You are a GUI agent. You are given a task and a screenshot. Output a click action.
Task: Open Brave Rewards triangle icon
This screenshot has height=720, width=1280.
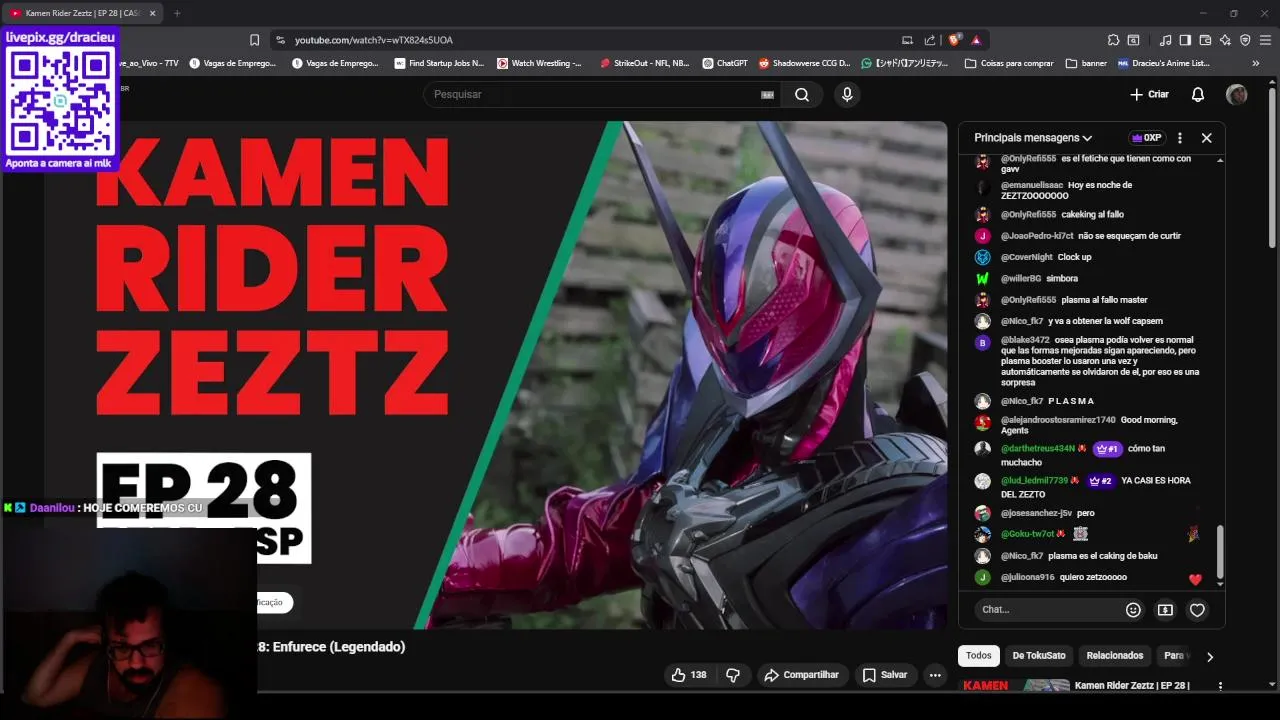[x=976, y=40]
